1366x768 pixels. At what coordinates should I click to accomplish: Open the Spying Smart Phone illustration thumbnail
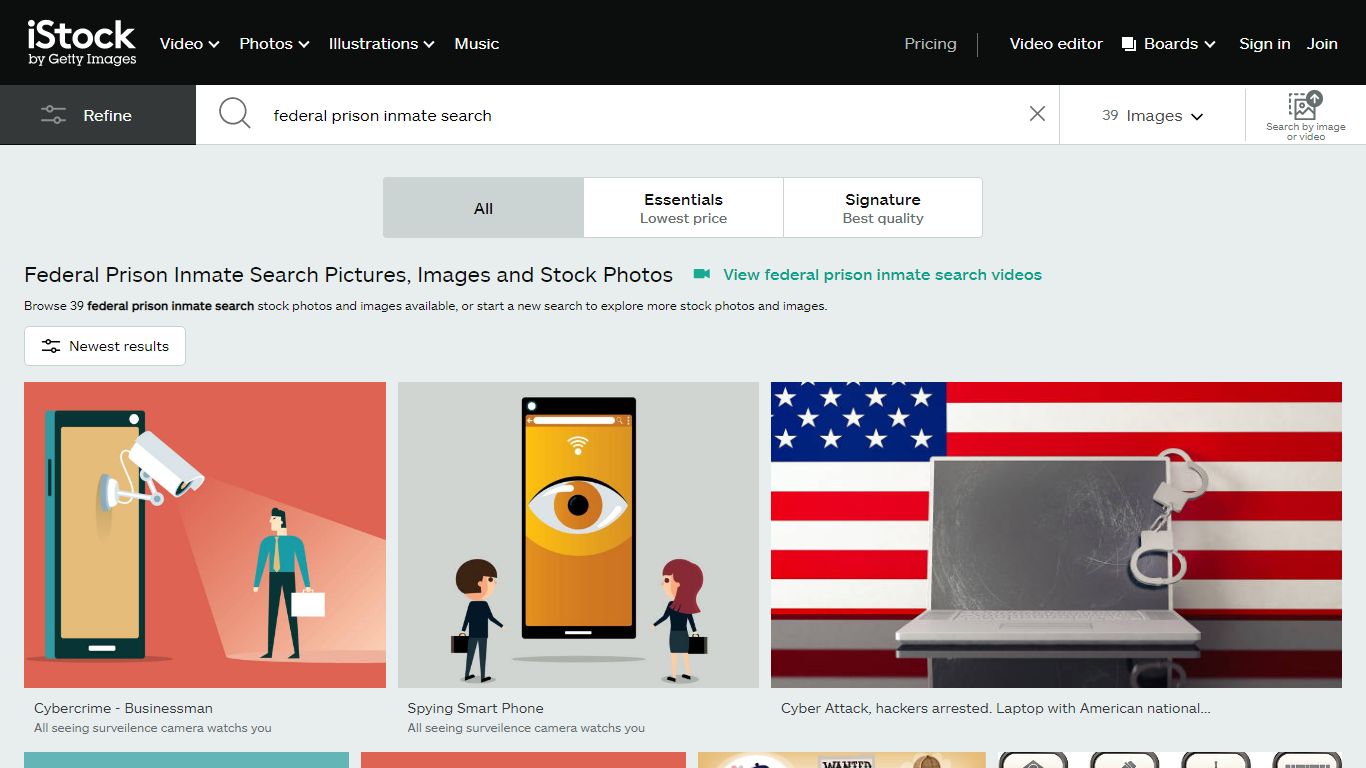pos(578,535)
